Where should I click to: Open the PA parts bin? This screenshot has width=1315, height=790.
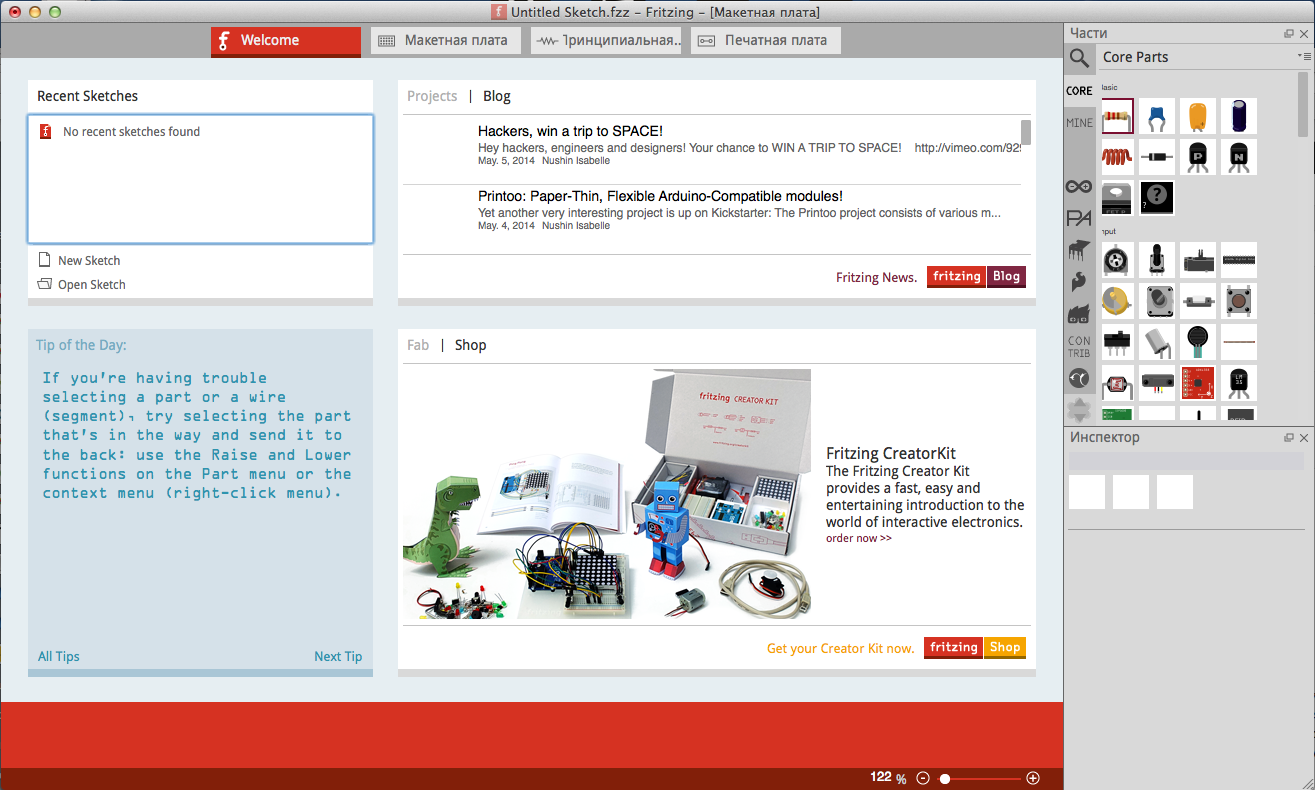[x=1079, y=218]
